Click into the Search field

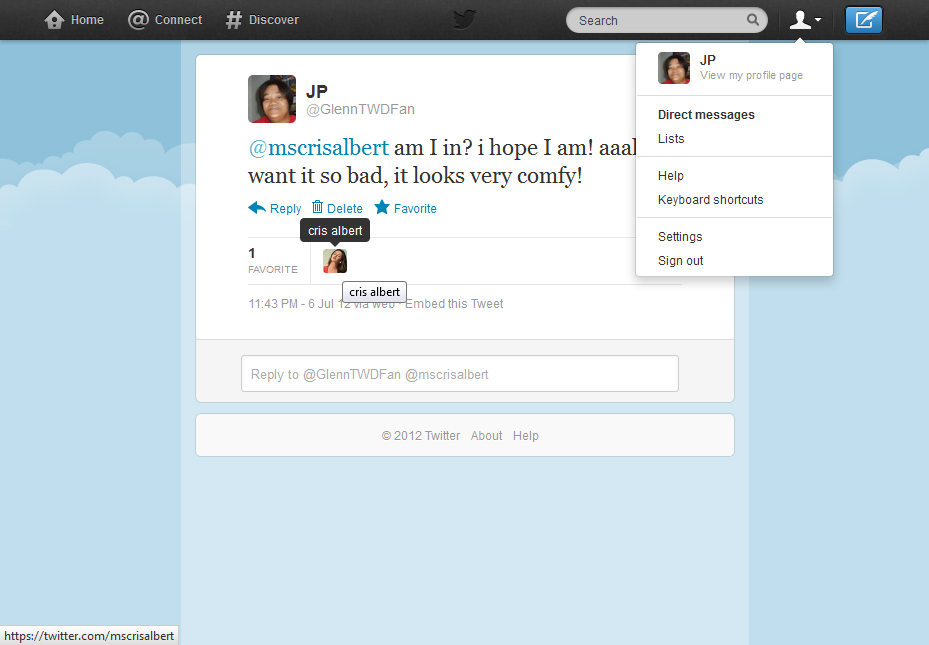pos(667,20)
